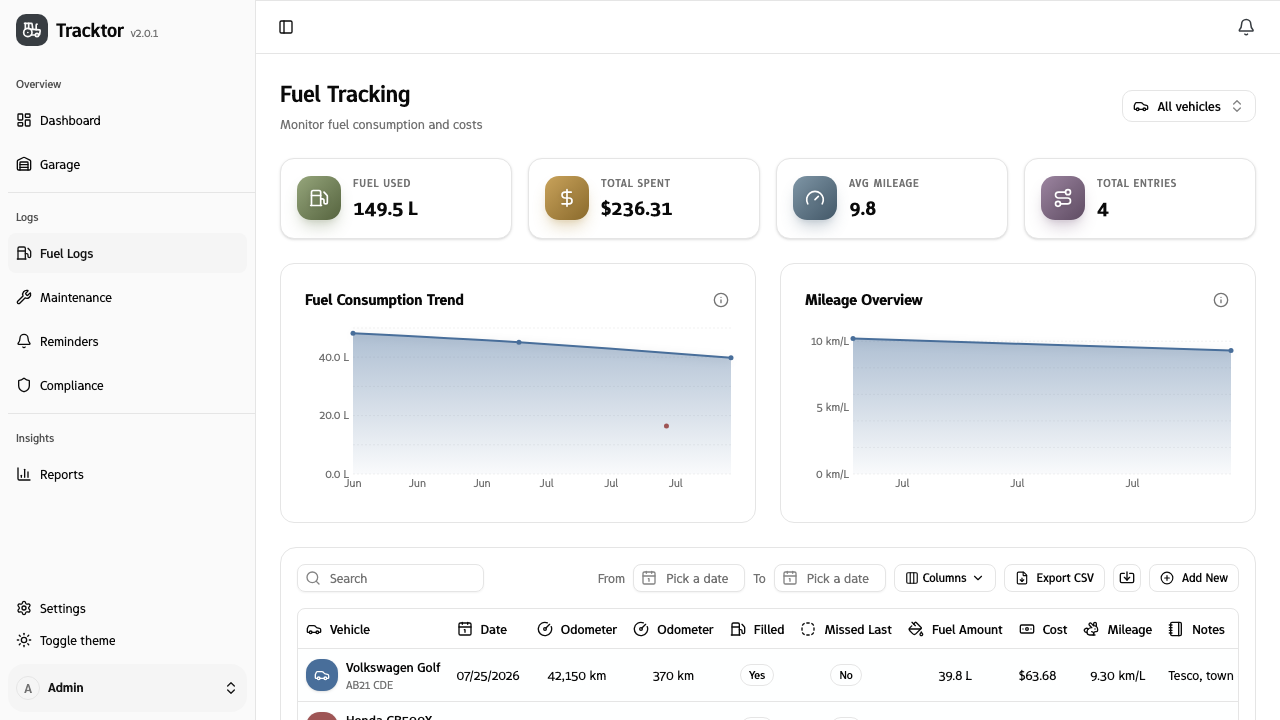Click the red data point on Fuel chart

pyautogui.click(x=666, y=426)
